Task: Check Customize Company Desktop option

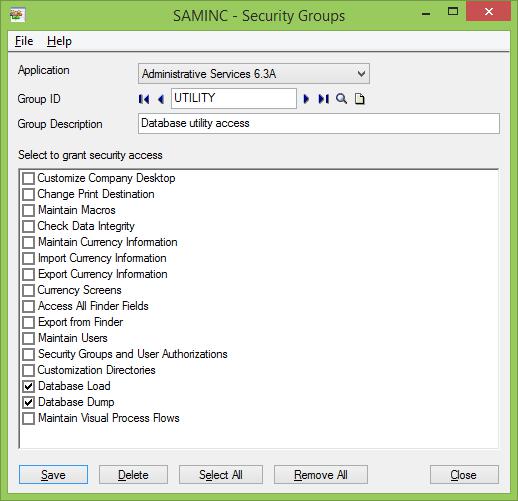Action: pyautogui.click(x=28, y=178)
